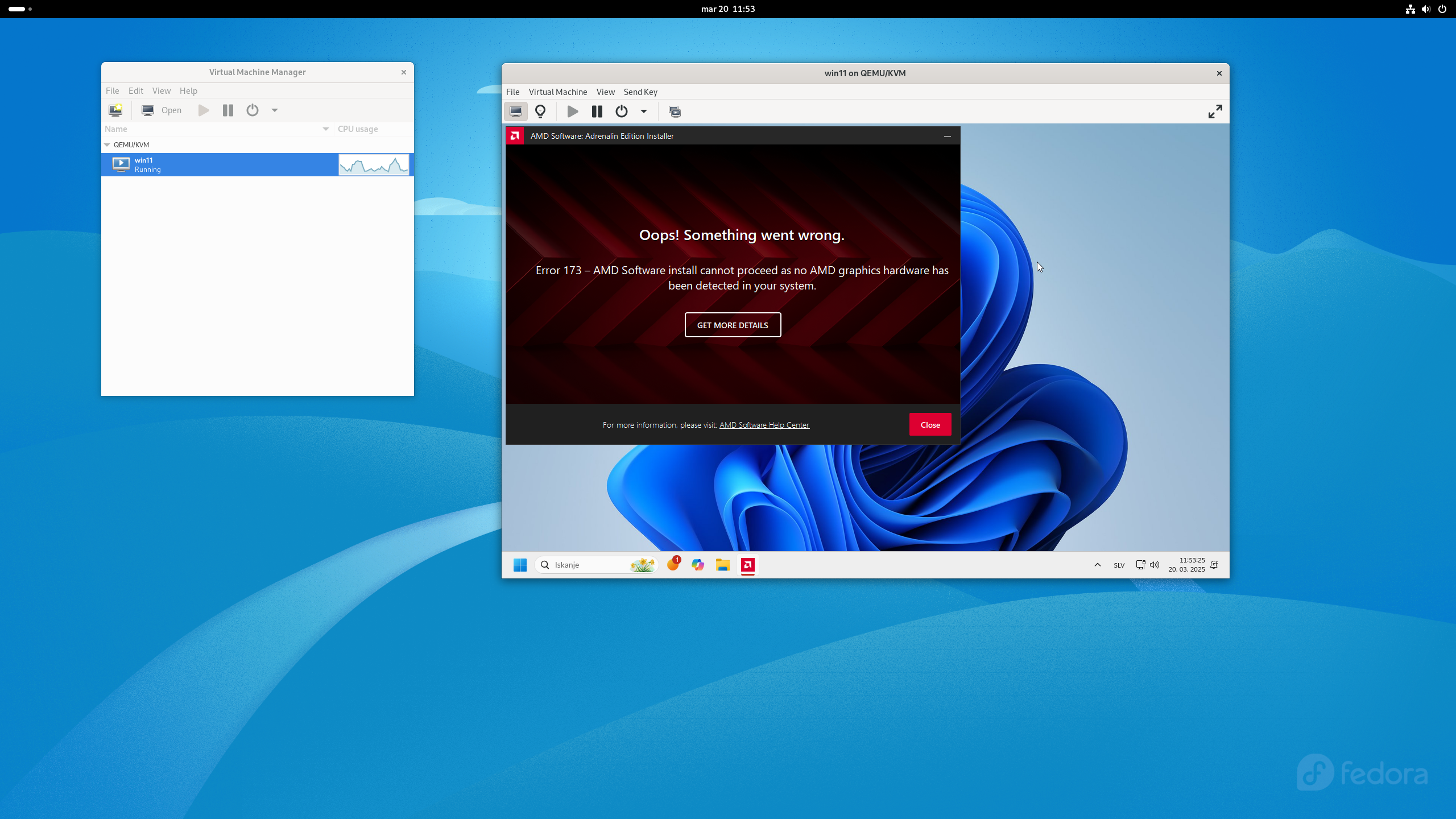Open the GNOME clock mar 20 11:53
This screenshot has height=819, width=1456.
point(728,9)
